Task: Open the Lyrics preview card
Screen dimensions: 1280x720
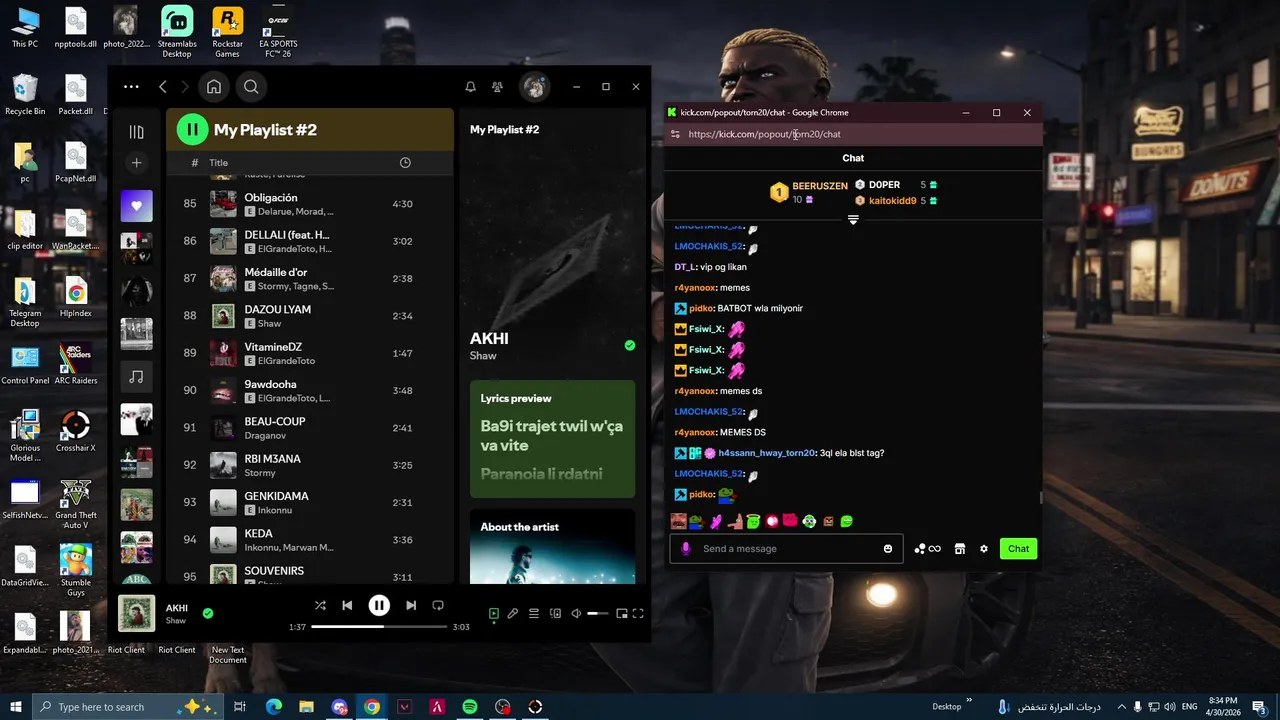Action: pyautogui.click(x=552, y=439)
